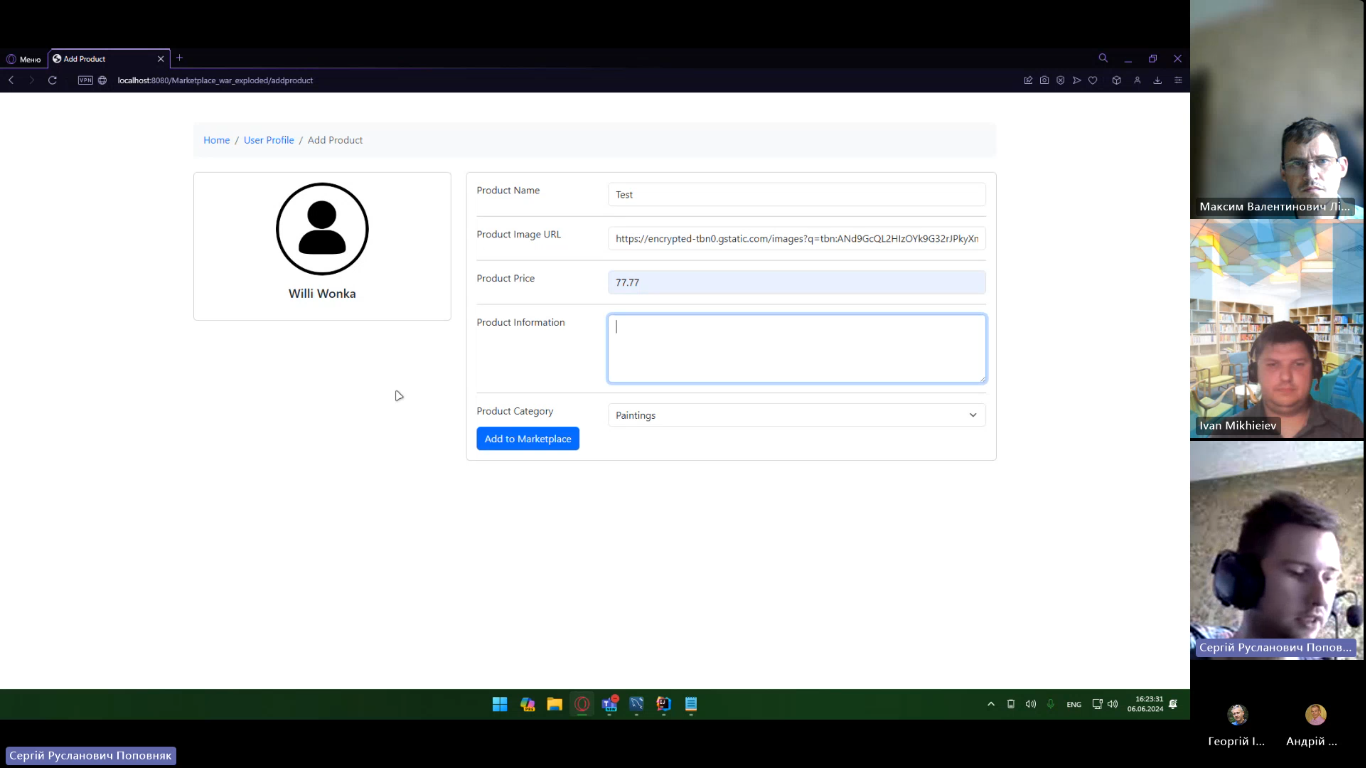This screenshot has width=1366, height=768.
Task: Click the Product Price input field
Action: (796, 282)
